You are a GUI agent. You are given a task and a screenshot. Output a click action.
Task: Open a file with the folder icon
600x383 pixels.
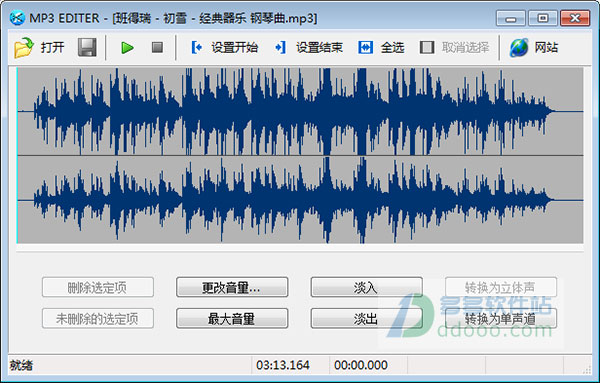pos(24,47)
